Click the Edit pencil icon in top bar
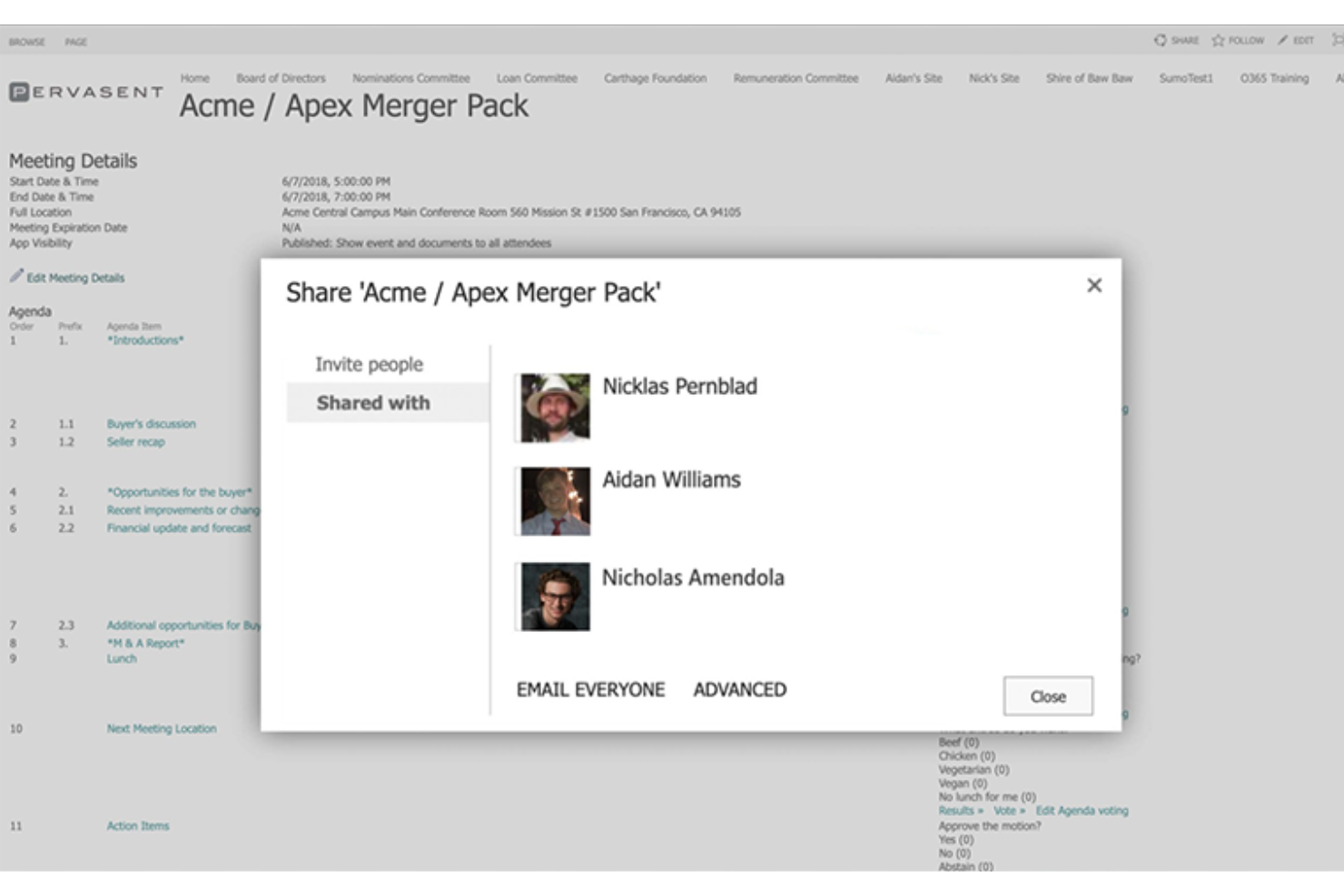The image size is (1344, 896). click(x=1282, y=40)
